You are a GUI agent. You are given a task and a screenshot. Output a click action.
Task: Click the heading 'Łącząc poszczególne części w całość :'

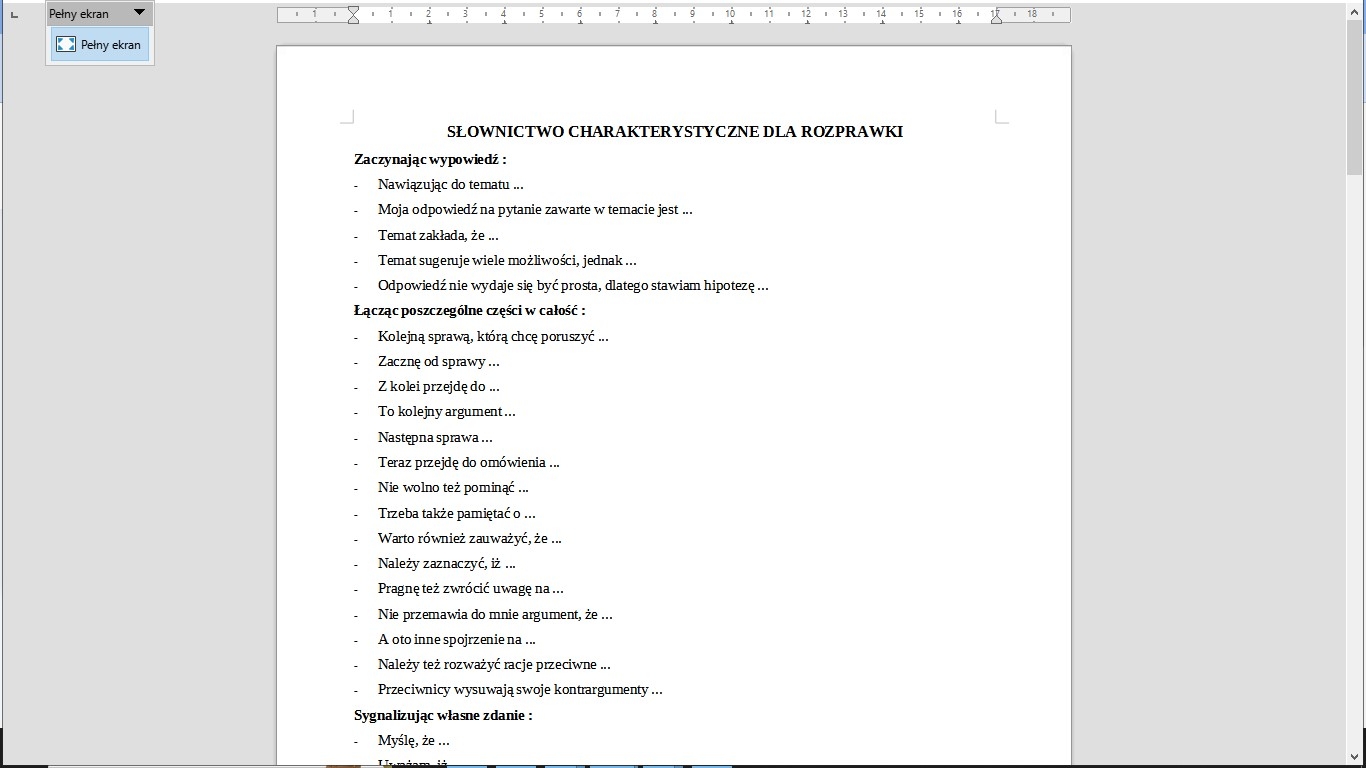coord(469,310)
